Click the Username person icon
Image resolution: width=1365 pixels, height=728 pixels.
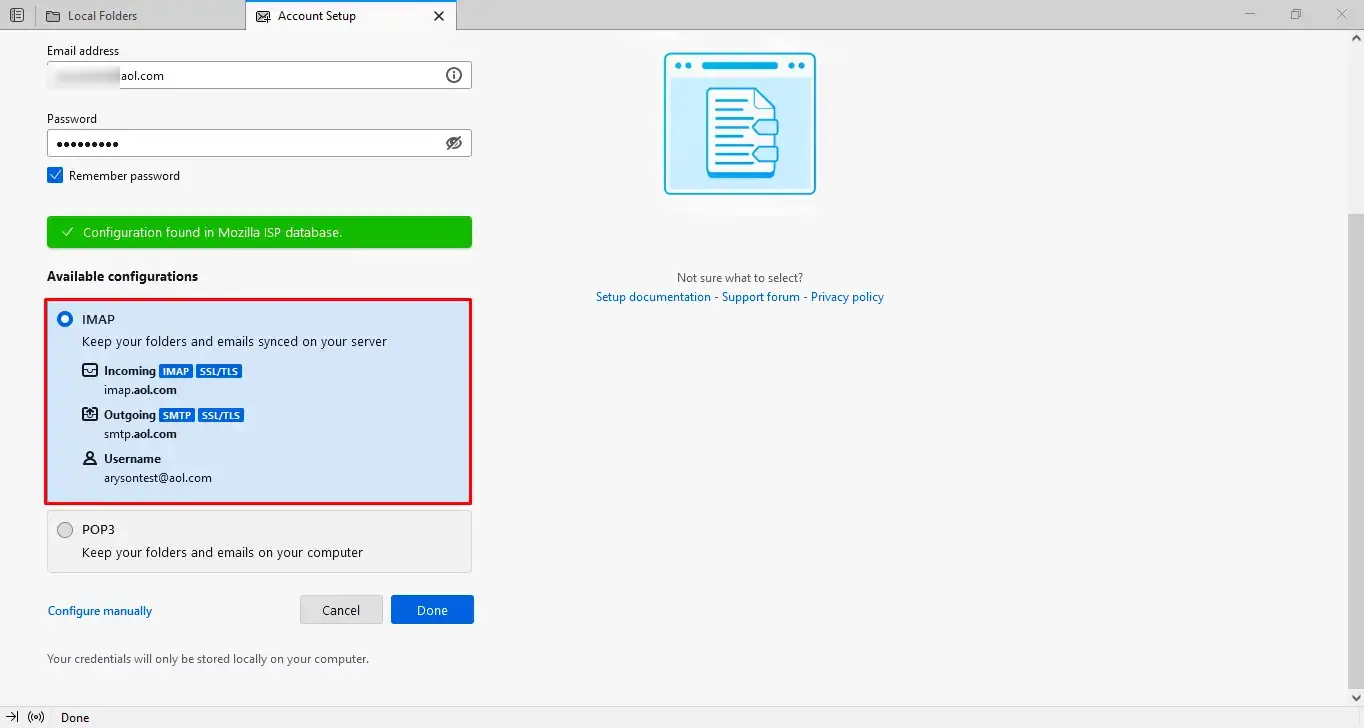click(x=90, y=458)
